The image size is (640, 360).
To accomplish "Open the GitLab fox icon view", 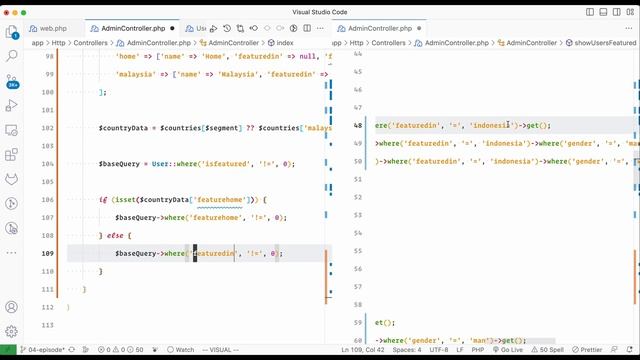I will click(x=11, y=179).
